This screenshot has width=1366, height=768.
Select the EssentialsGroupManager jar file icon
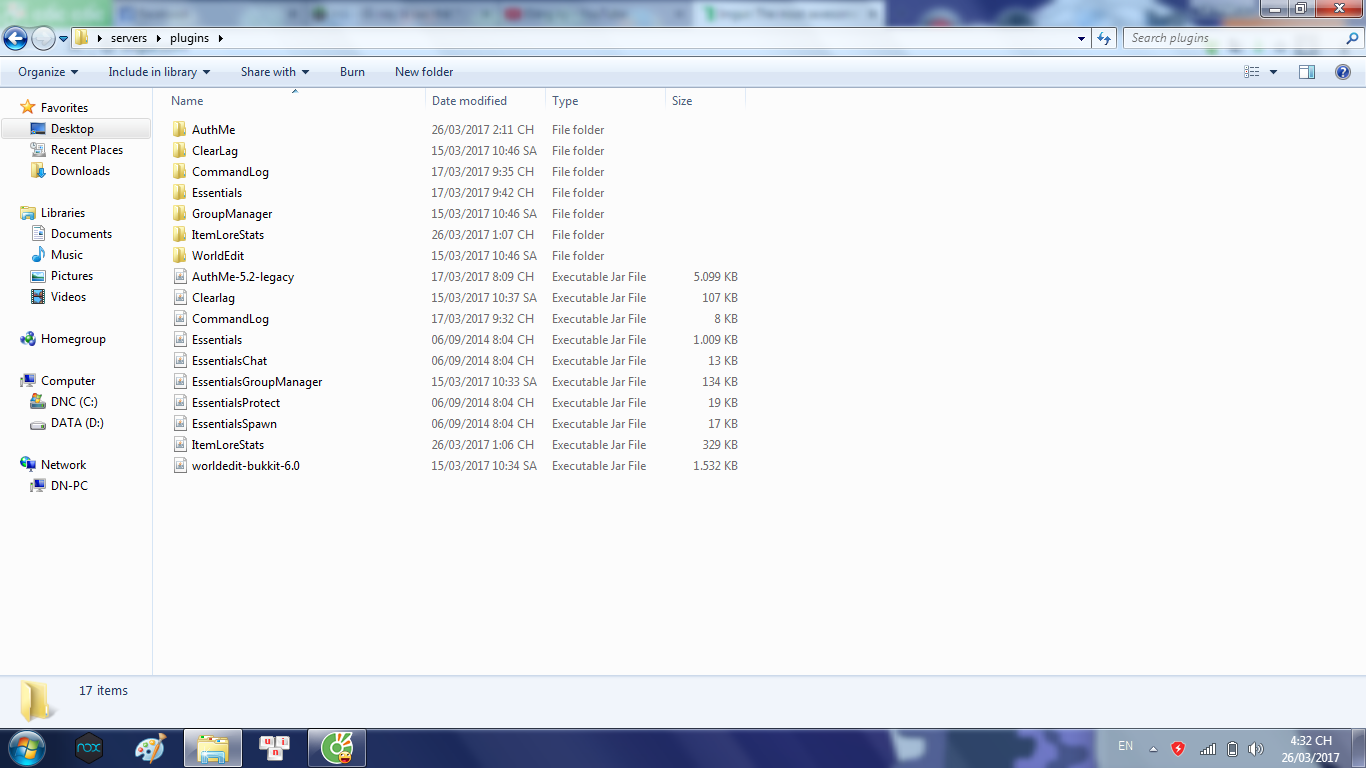[x=180, y=382]
